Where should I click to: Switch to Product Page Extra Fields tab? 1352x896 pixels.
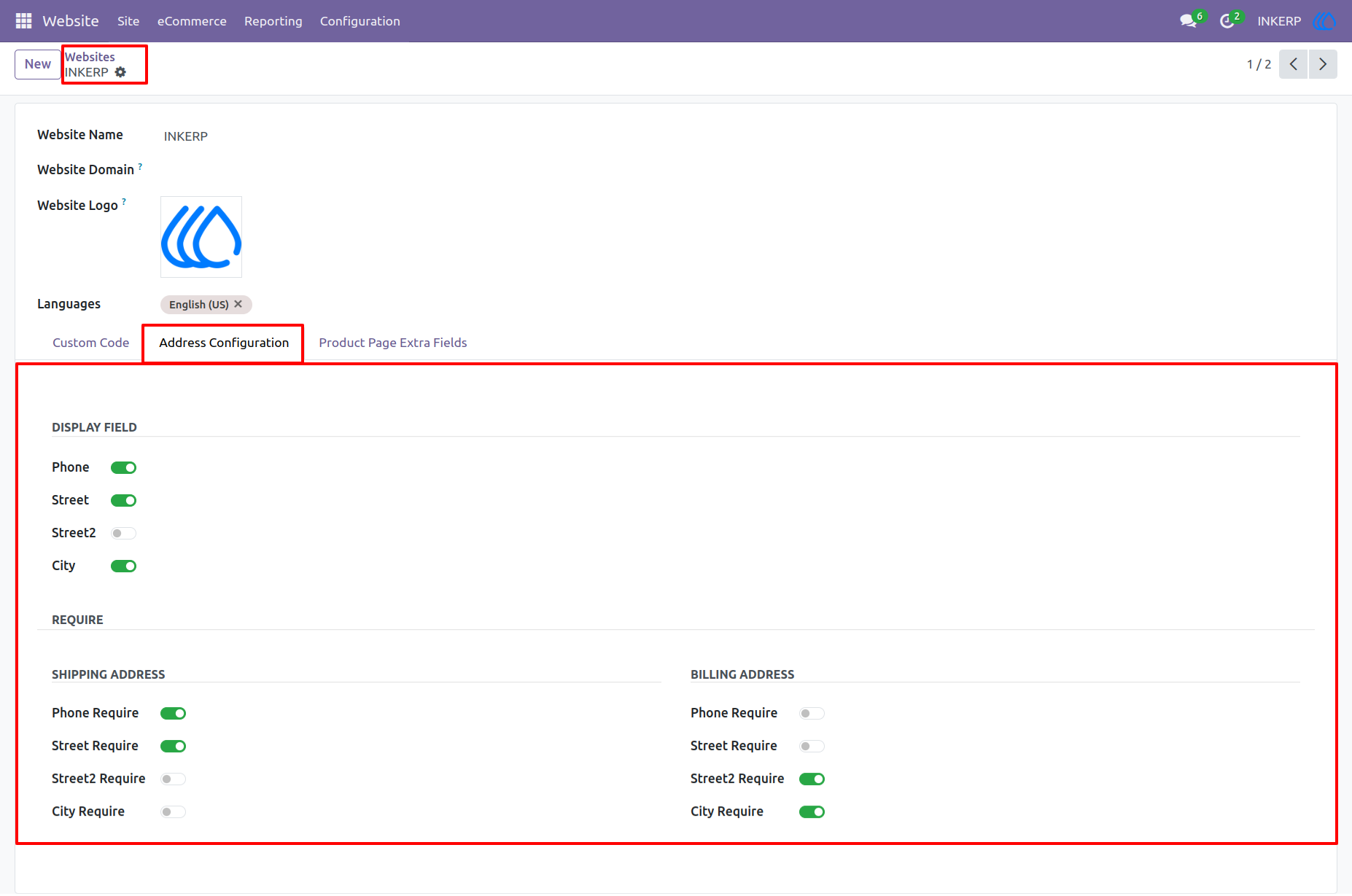pyautogui.click(x=393, y=343)
